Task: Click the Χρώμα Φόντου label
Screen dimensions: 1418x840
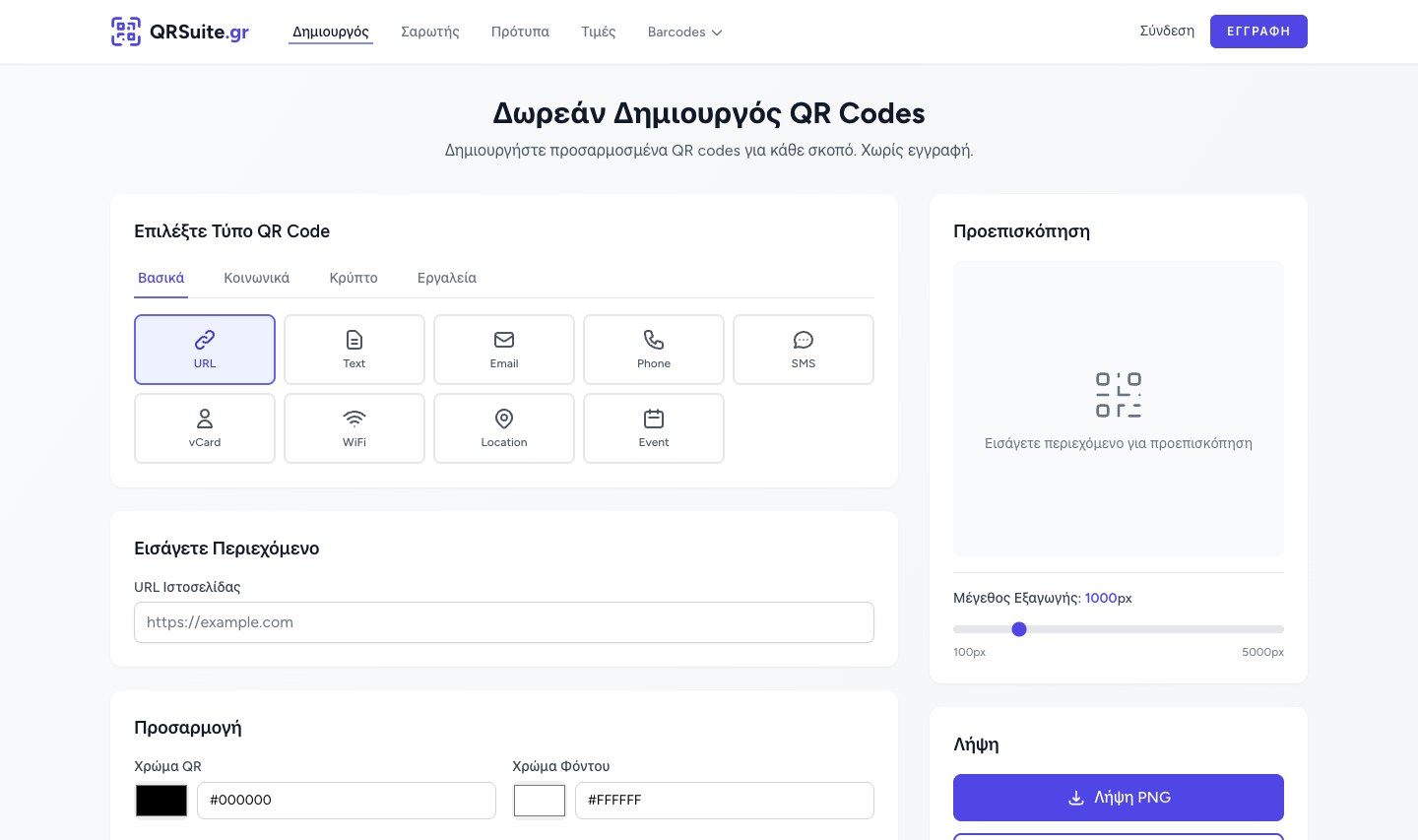Action: pos(561,766)
